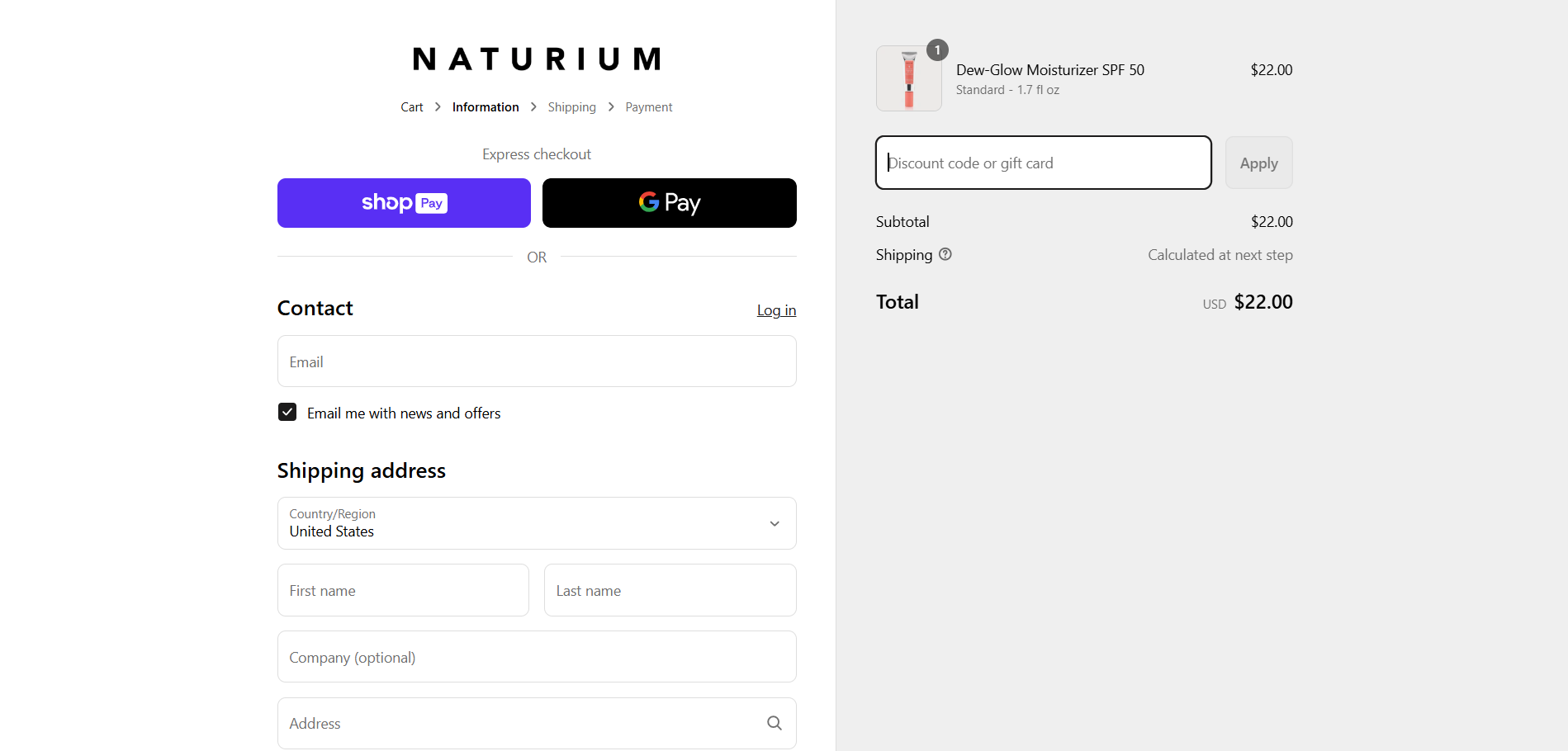Click into the Address field
The image size is (1568, 751).
click(x=520, y=723)
